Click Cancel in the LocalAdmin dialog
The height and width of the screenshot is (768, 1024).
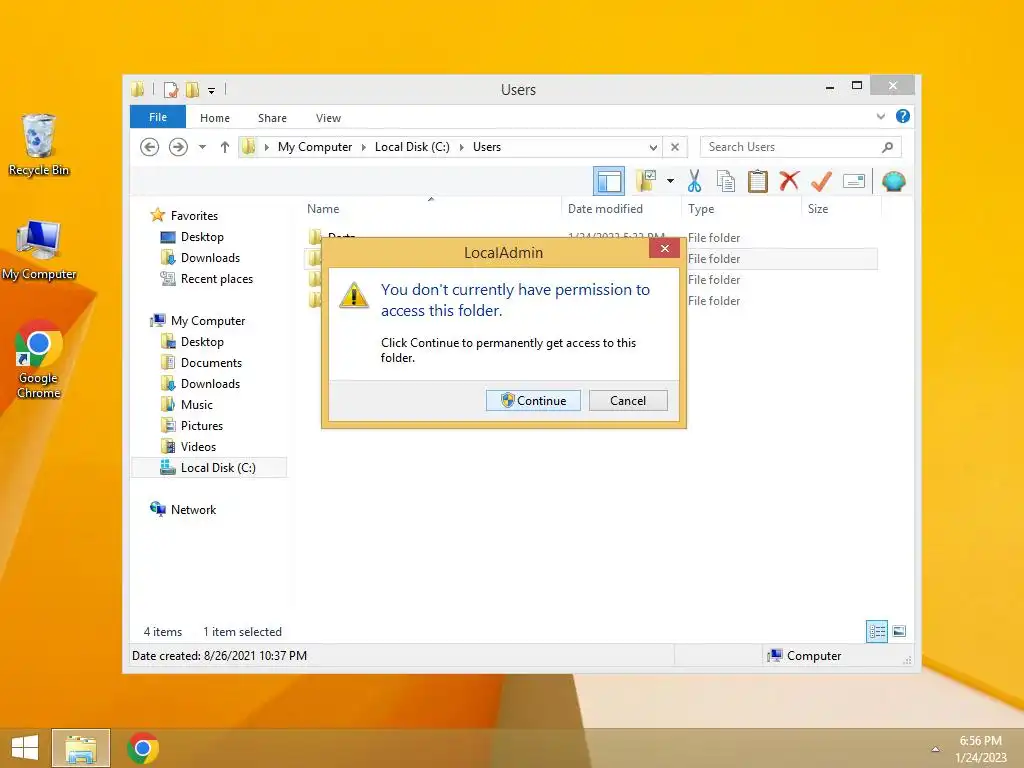point(628,400)
